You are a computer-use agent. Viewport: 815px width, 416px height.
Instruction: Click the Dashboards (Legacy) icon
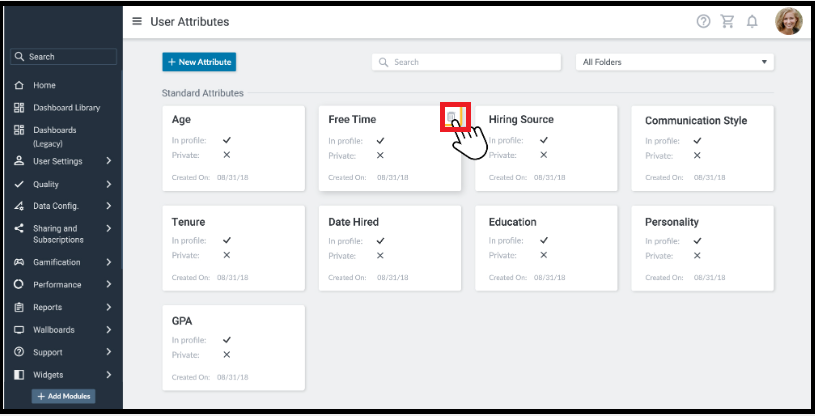click(x=19, y=130)
